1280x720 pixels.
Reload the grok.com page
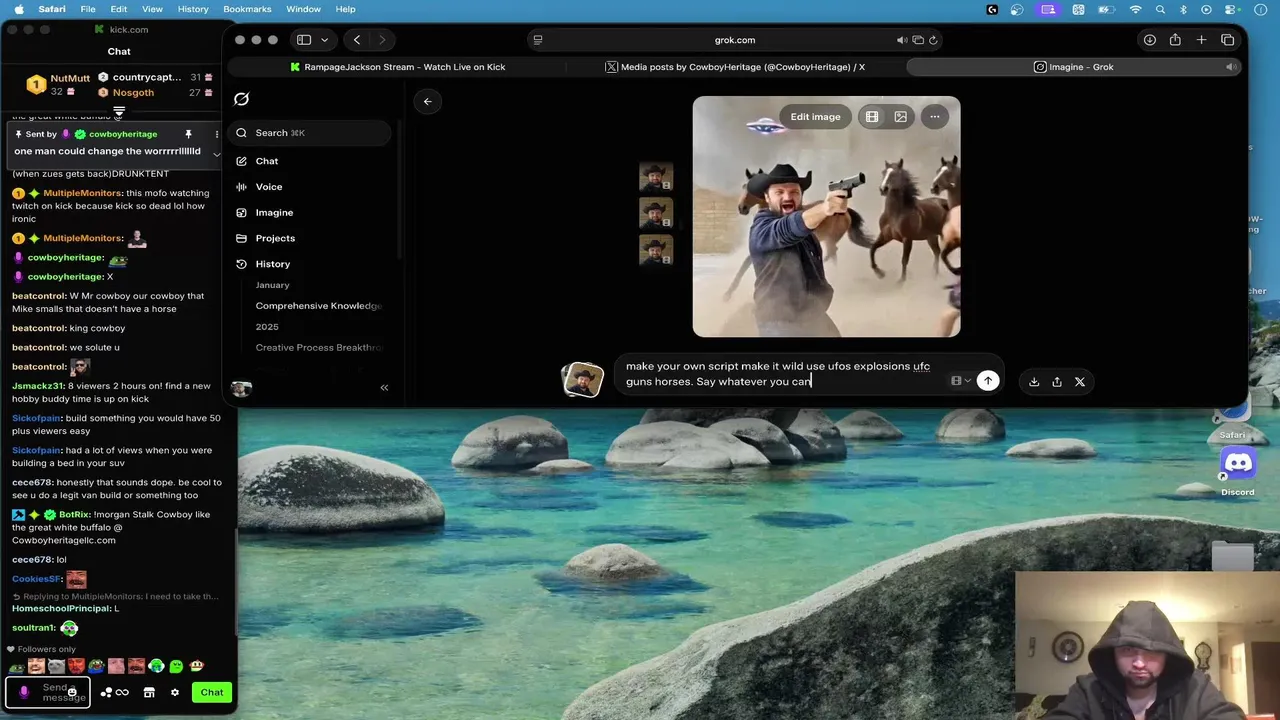933,40
